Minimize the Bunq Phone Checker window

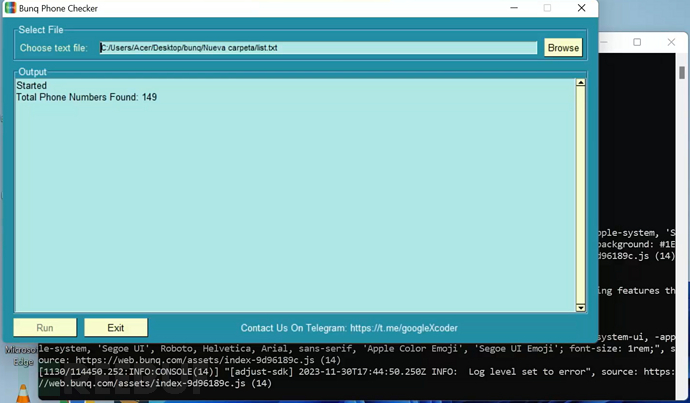[514, 8]
